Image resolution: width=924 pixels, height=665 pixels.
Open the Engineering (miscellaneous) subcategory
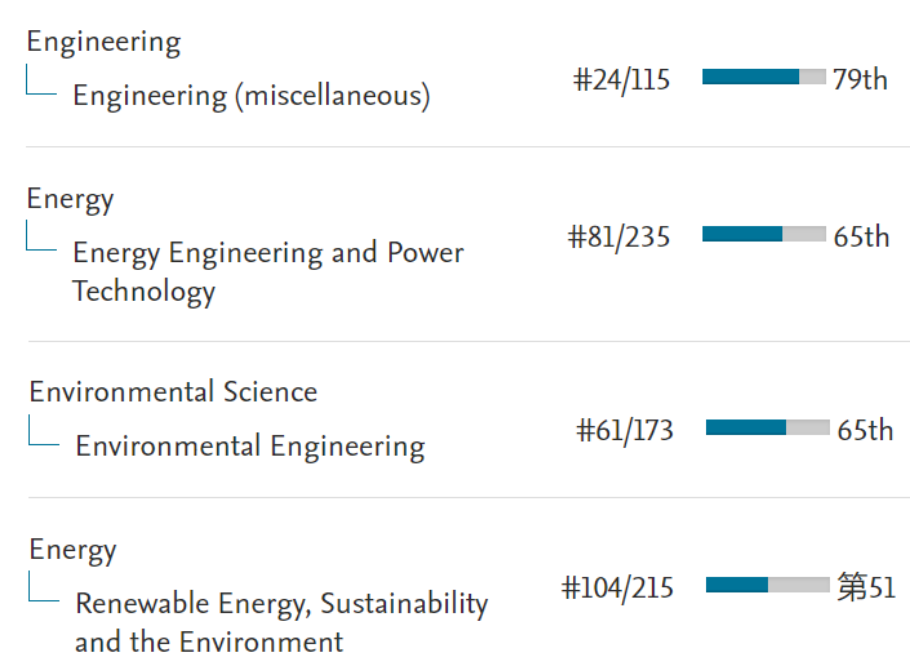pos(251,96)
